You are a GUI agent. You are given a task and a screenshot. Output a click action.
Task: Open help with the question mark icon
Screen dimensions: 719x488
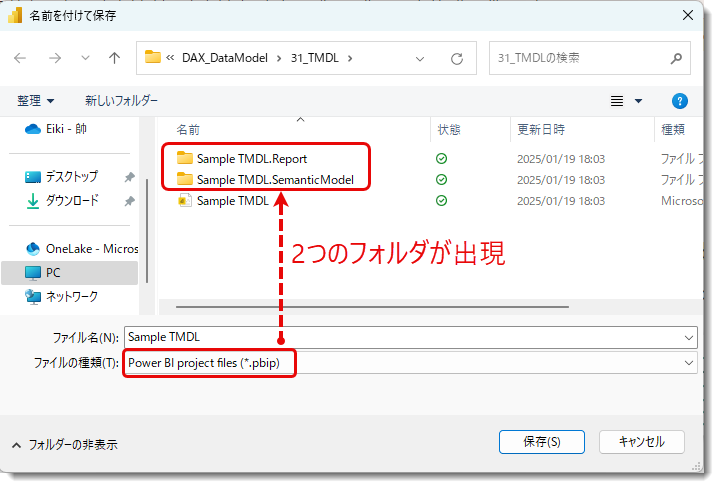tap(680, 101)
